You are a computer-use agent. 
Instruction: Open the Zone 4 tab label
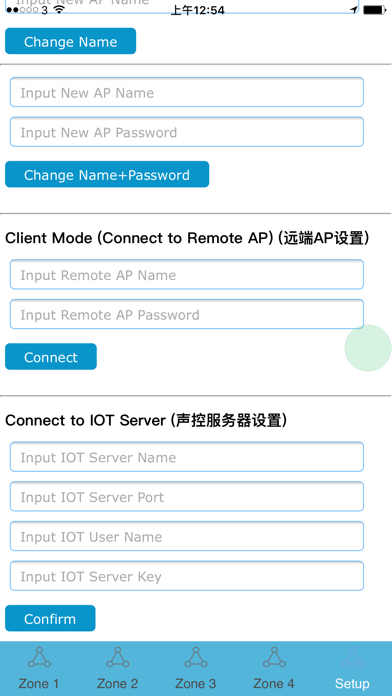(274, 684)
